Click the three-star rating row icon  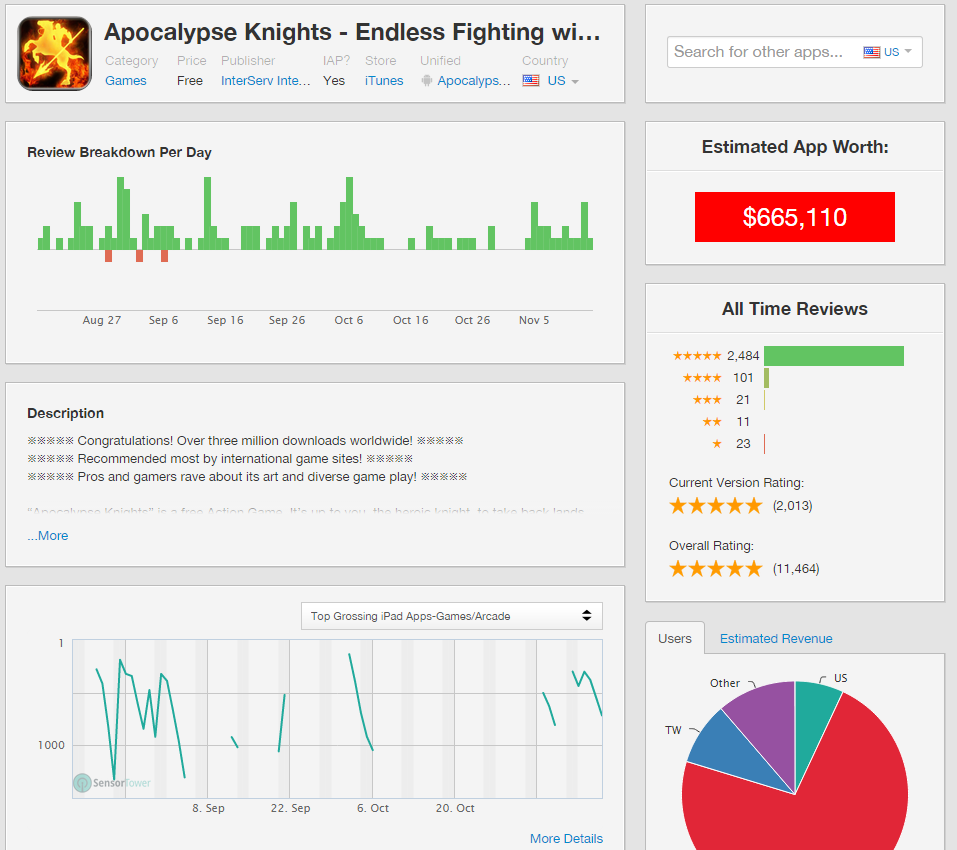[x=707, y=400]
